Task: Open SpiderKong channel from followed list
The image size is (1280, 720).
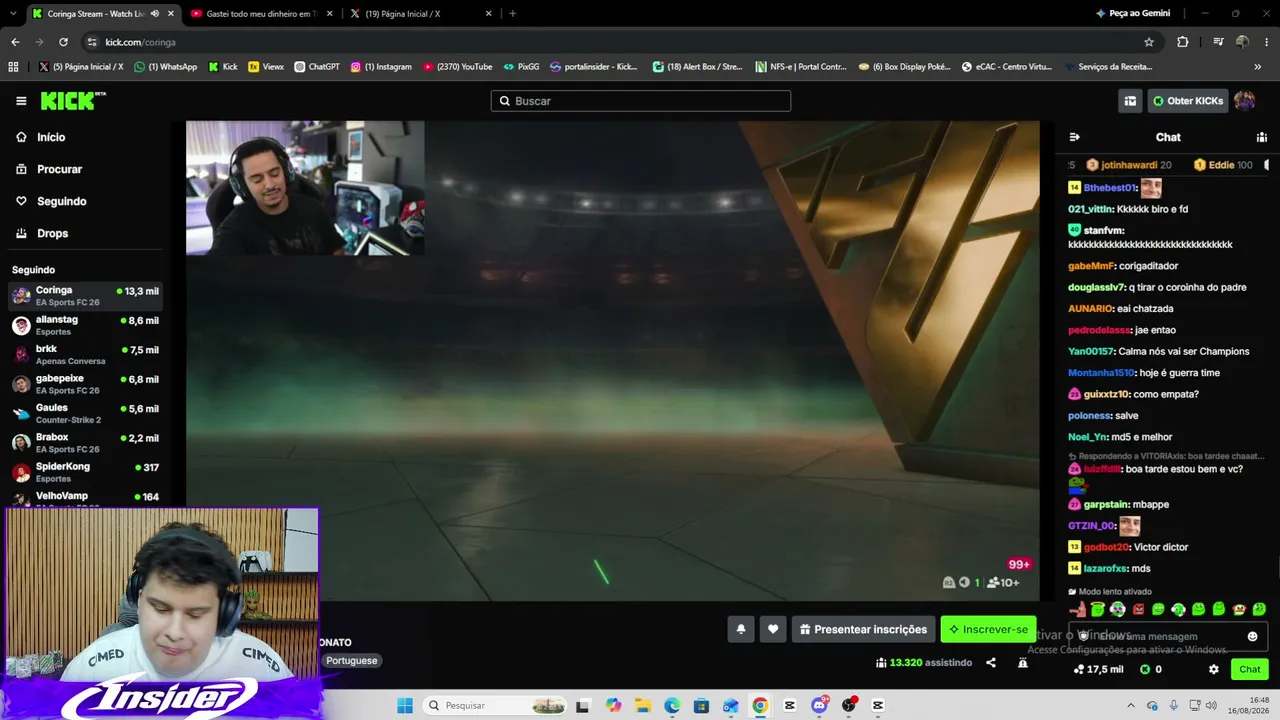Action: 85,472
